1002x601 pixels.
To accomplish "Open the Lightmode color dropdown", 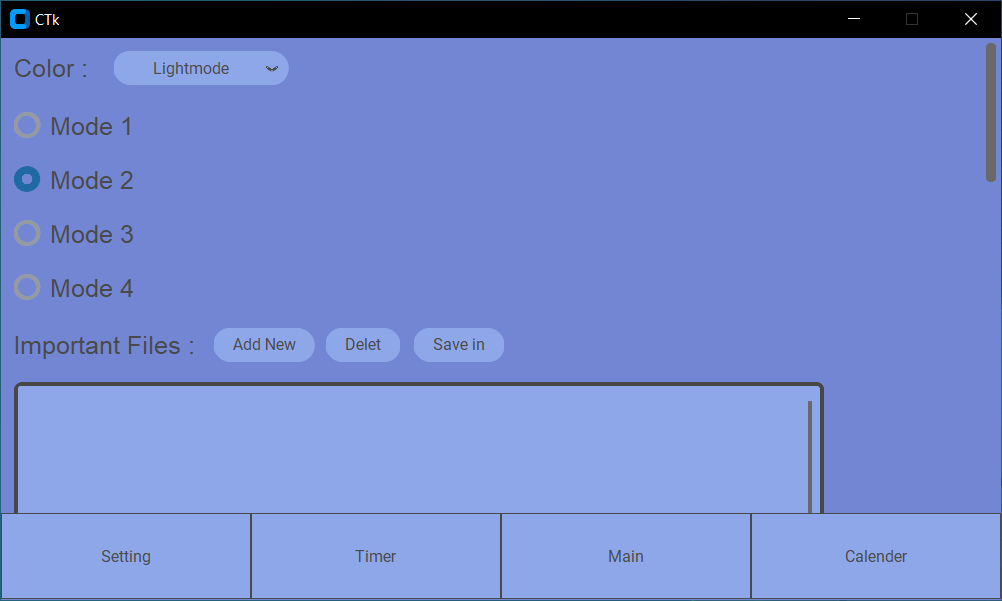I will tap(201, 68).
